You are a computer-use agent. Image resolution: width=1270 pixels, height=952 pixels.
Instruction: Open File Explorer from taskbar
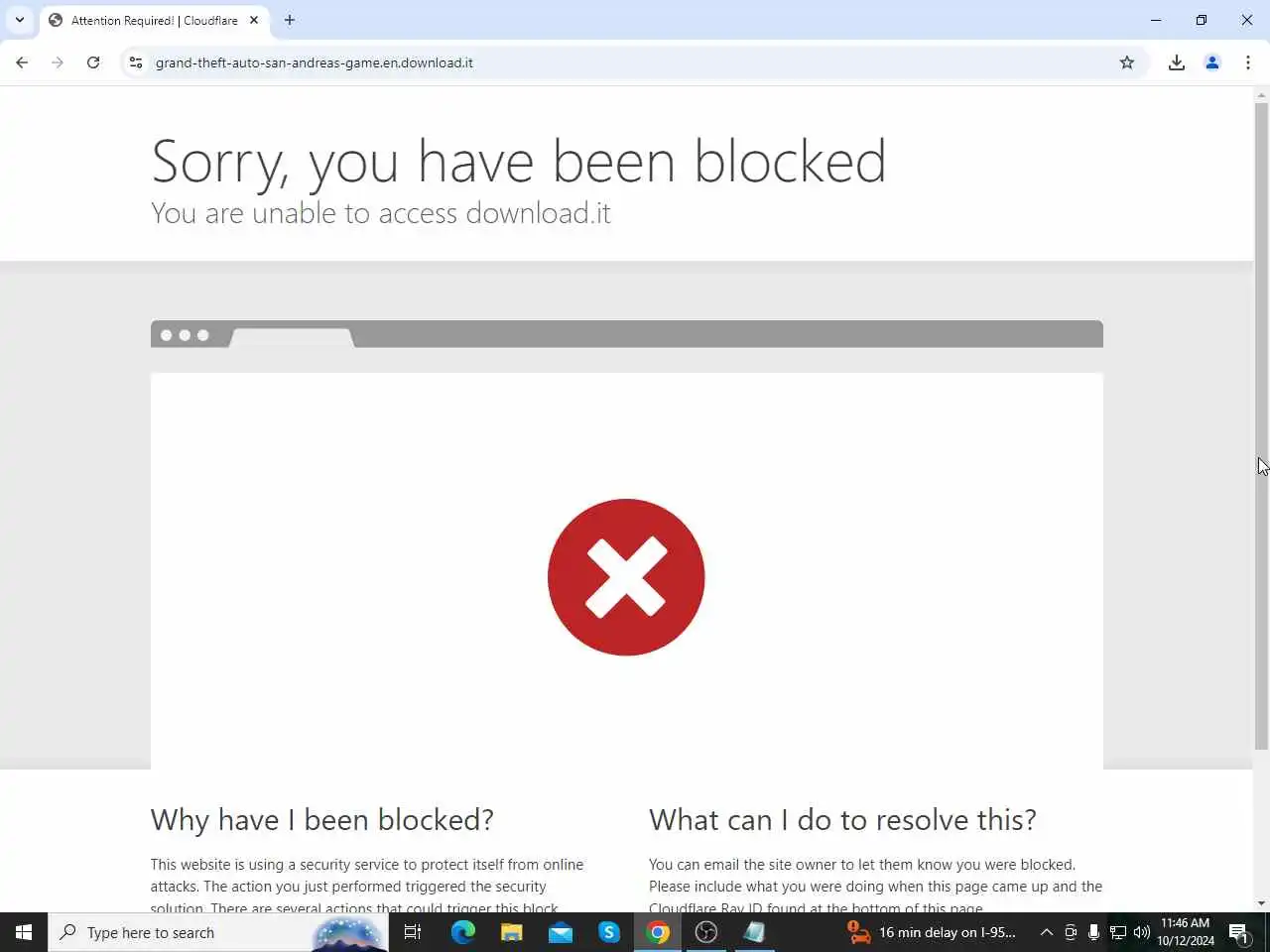click(511, 932)
